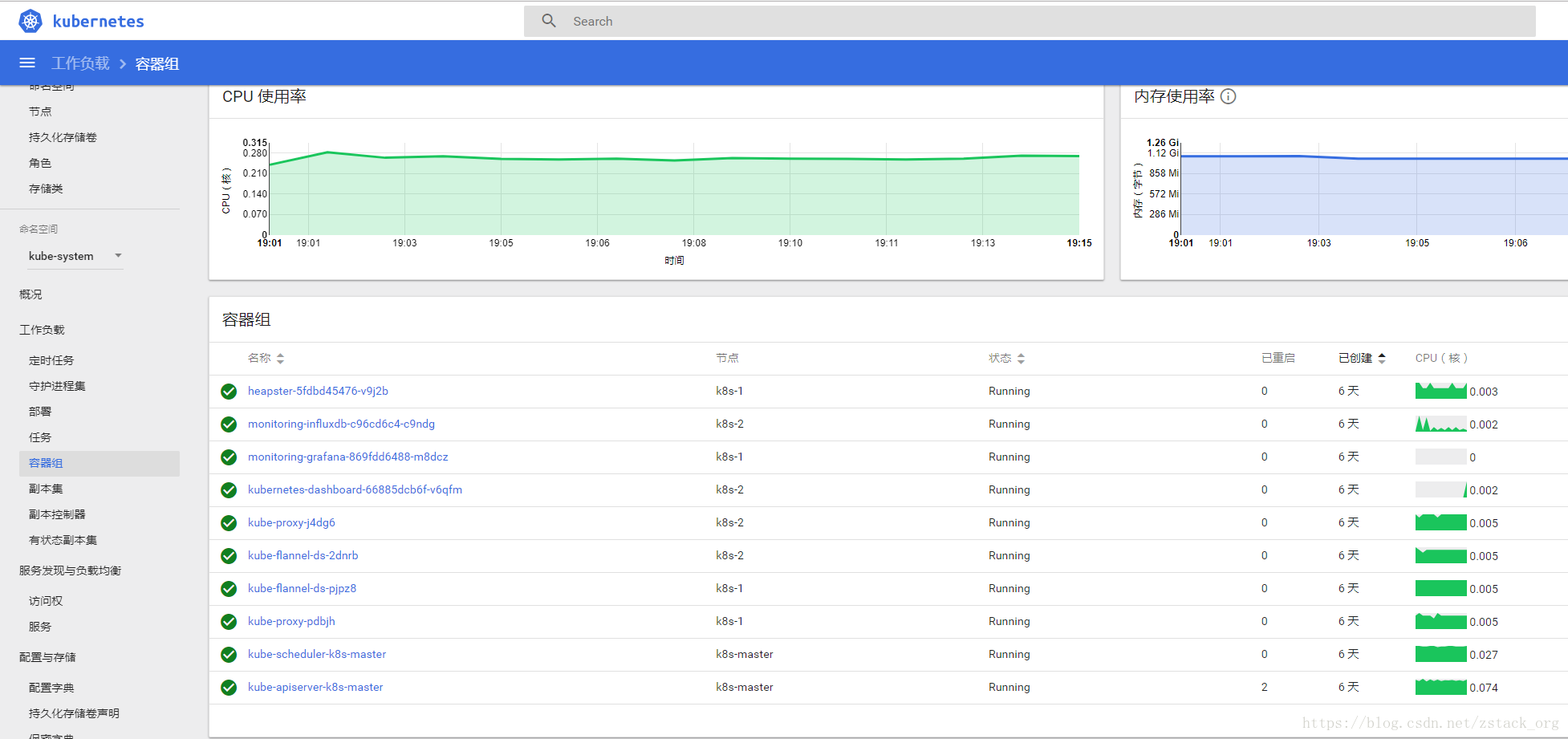Select 容器组 in sidebar
The image size is (1568, 739).
[100, 463]
